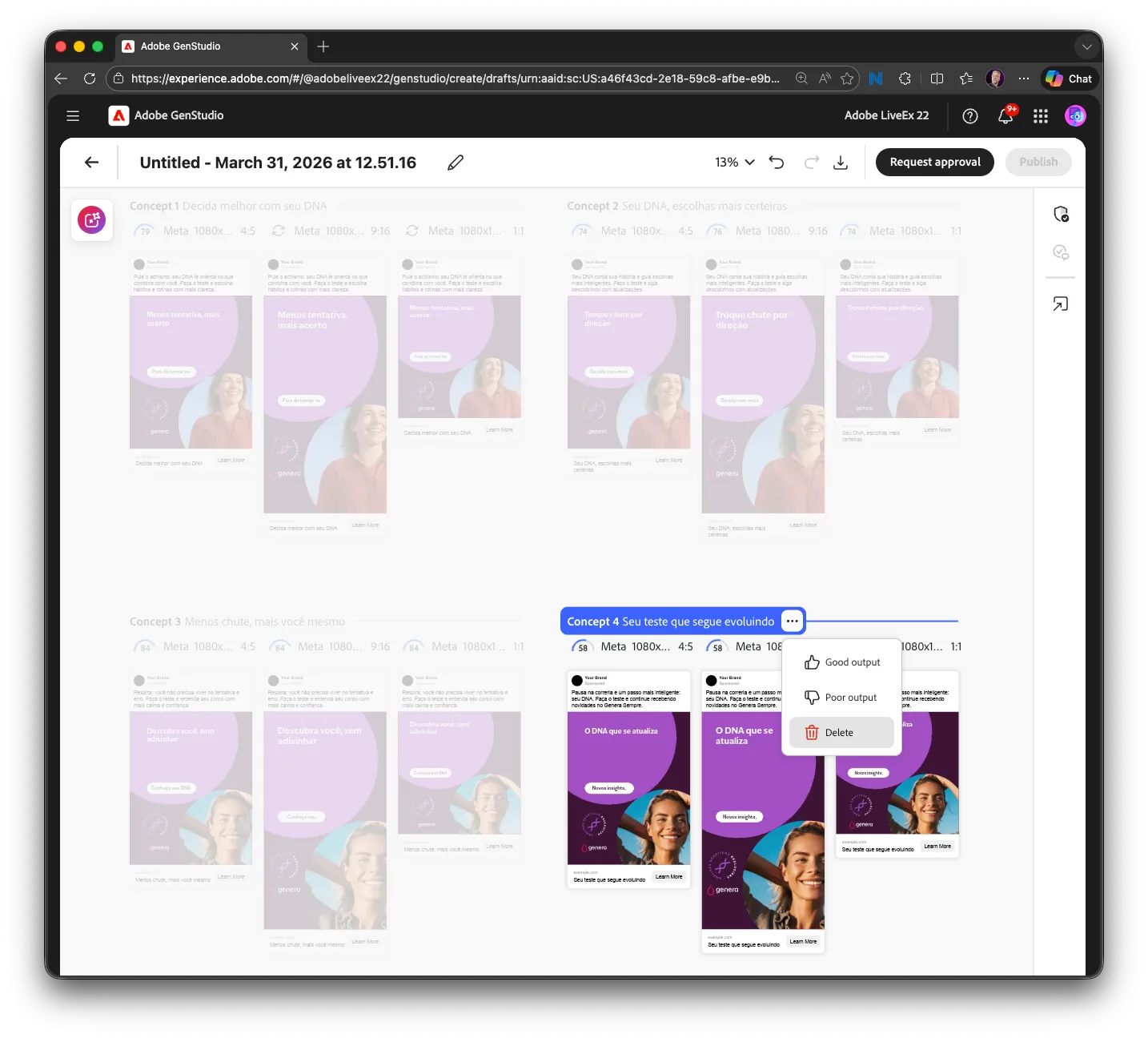Click score 58 badge of Concept 4 4:5
This screenshot has height=1038, width=1148.
point(582,647)
